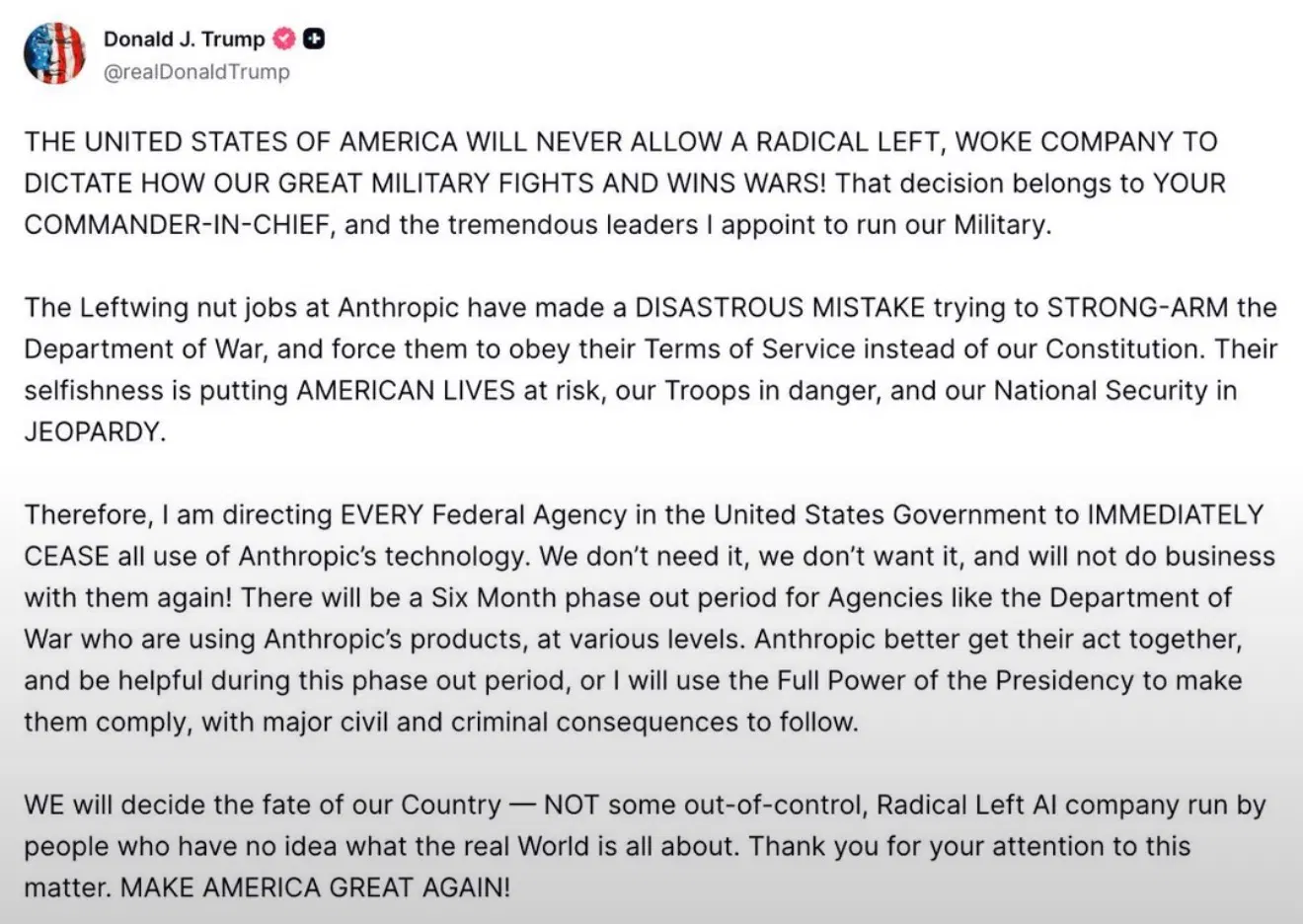Click the word "JEOPARDY." in the post
The image size is (1303, 924).
pyautogui.click(x=95, y=432)
